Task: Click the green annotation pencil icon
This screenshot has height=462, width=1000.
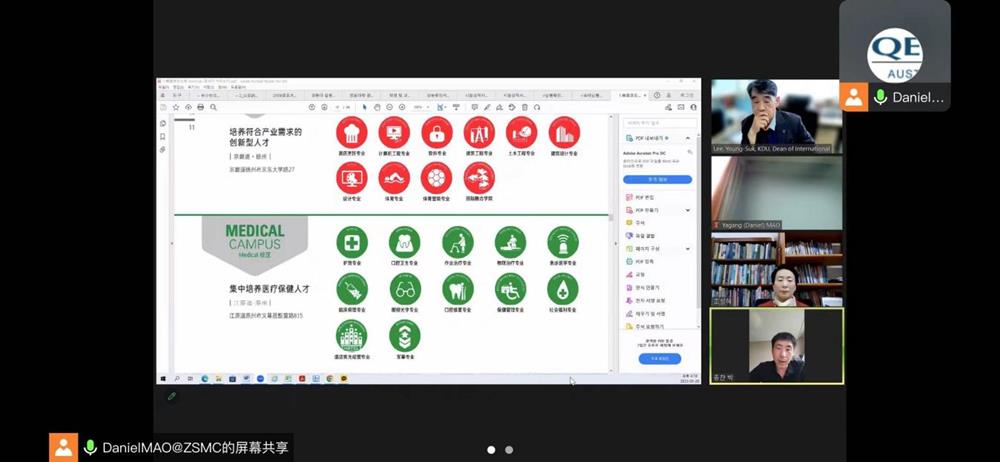Action: [172, 396]
